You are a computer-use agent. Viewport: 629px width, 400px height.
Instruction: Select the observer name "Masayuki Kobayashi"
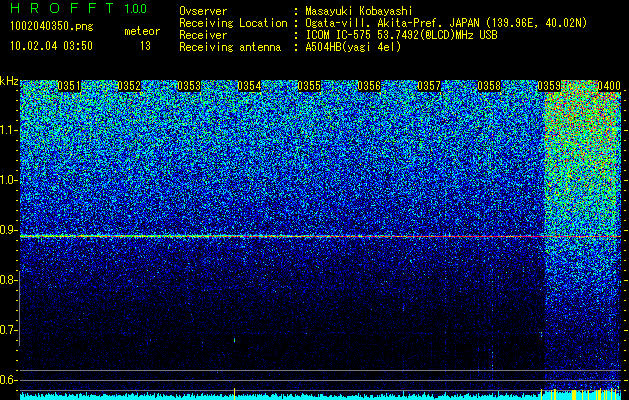pyautogui.click(x=359, y=11)
